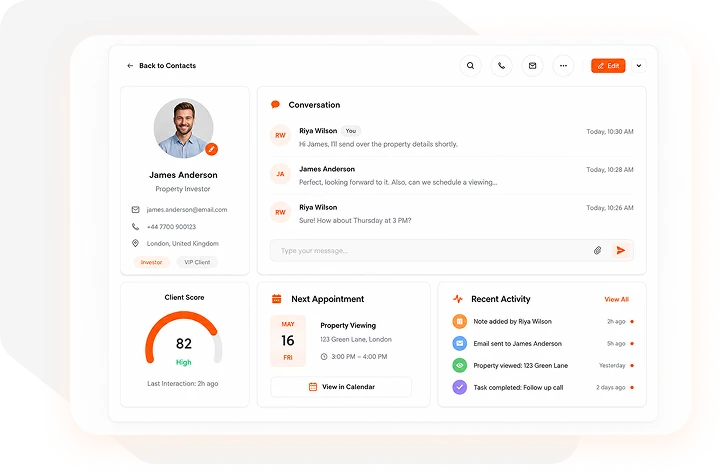The height and width of the screenshot is (474, 722).
Task: Click RW avatar on the 10:30 AM message
Action: (280, 135)
